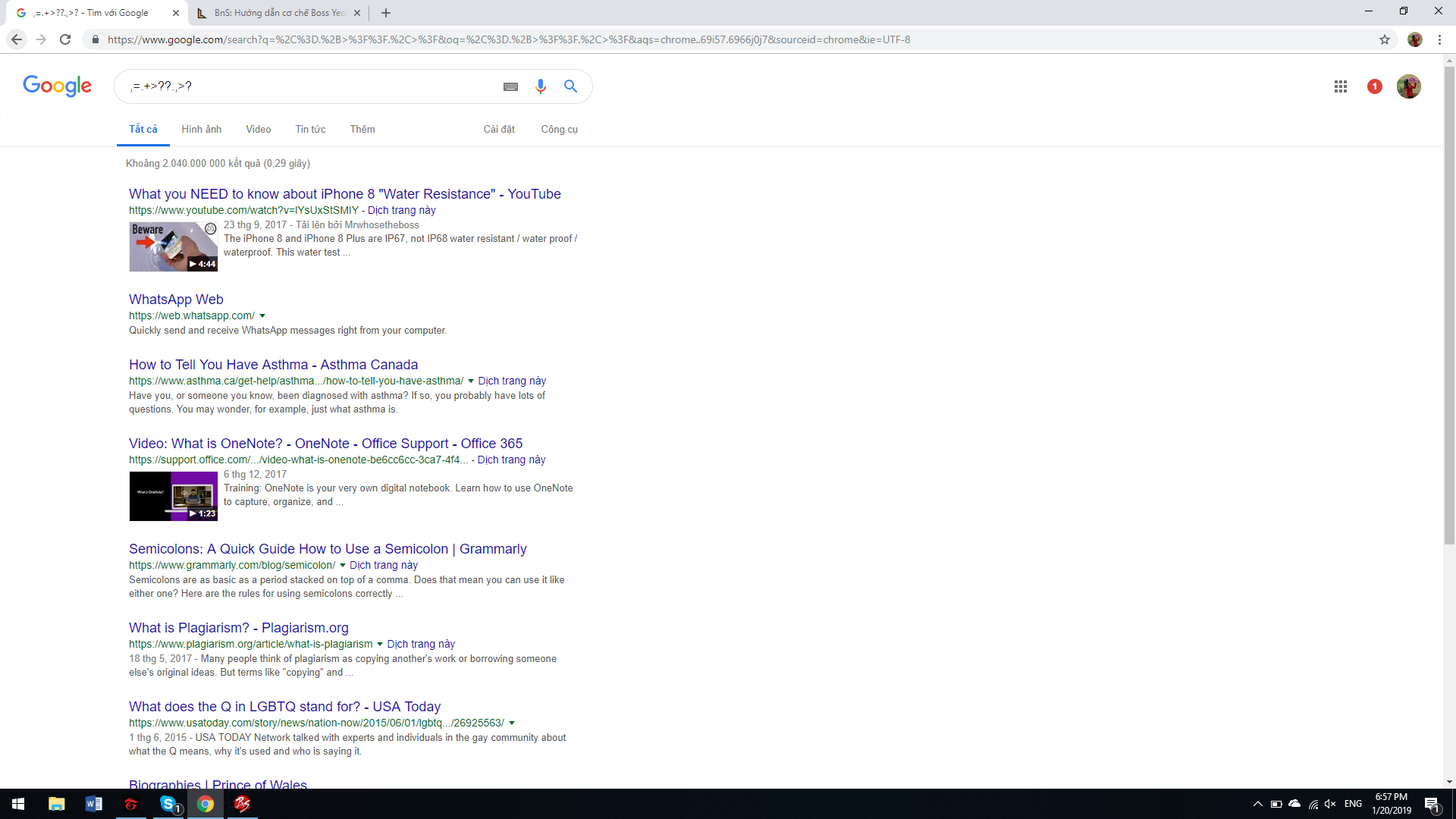Open the WhatsApp Web result link
Viewport: 1456px width, 819px height.
pos(176,300)
